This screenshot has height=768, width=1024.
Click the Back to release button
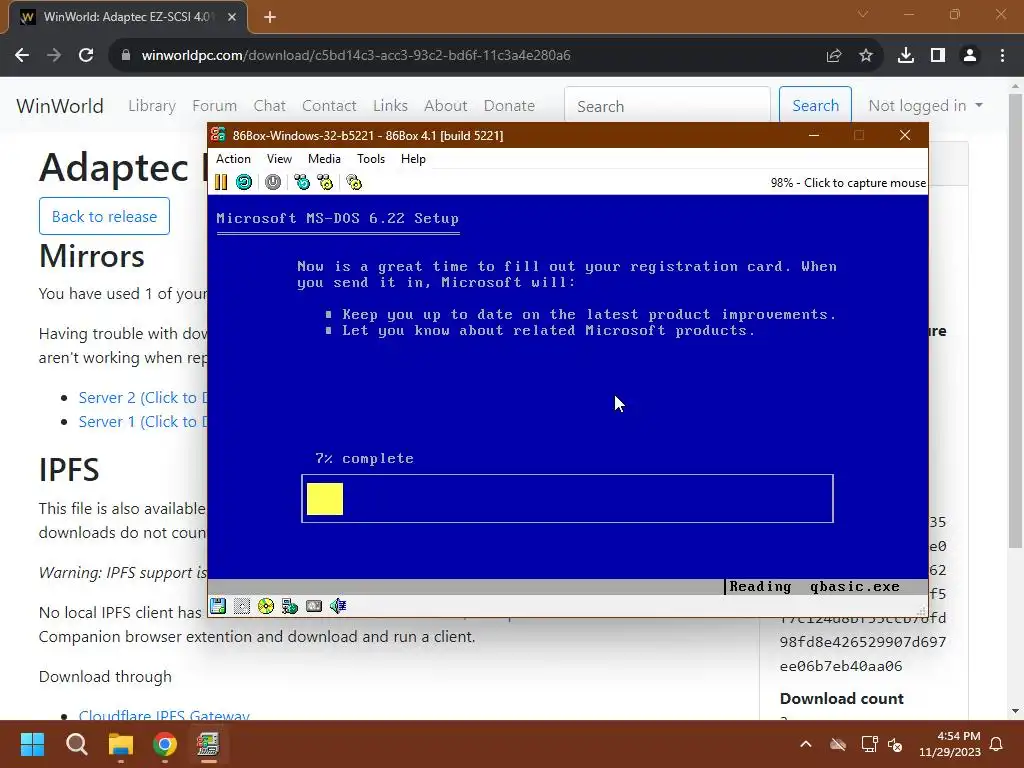coord(104,216)
